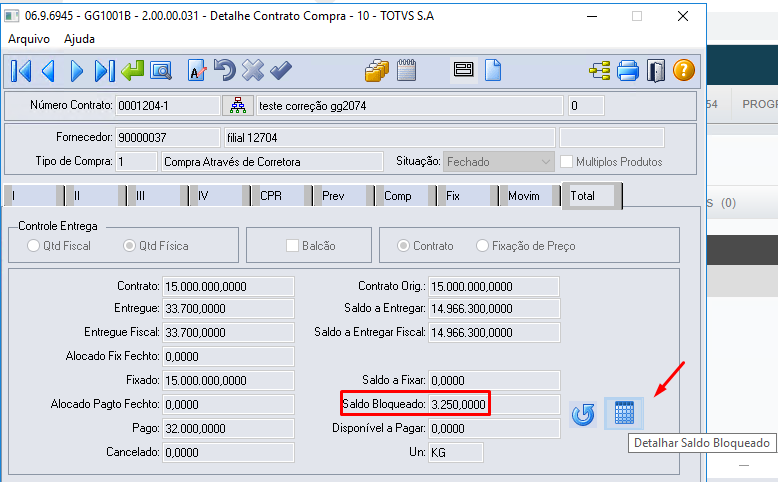Jump to last record icon
The height and width of the screenshot is (482, 778).
click(104, 70)
